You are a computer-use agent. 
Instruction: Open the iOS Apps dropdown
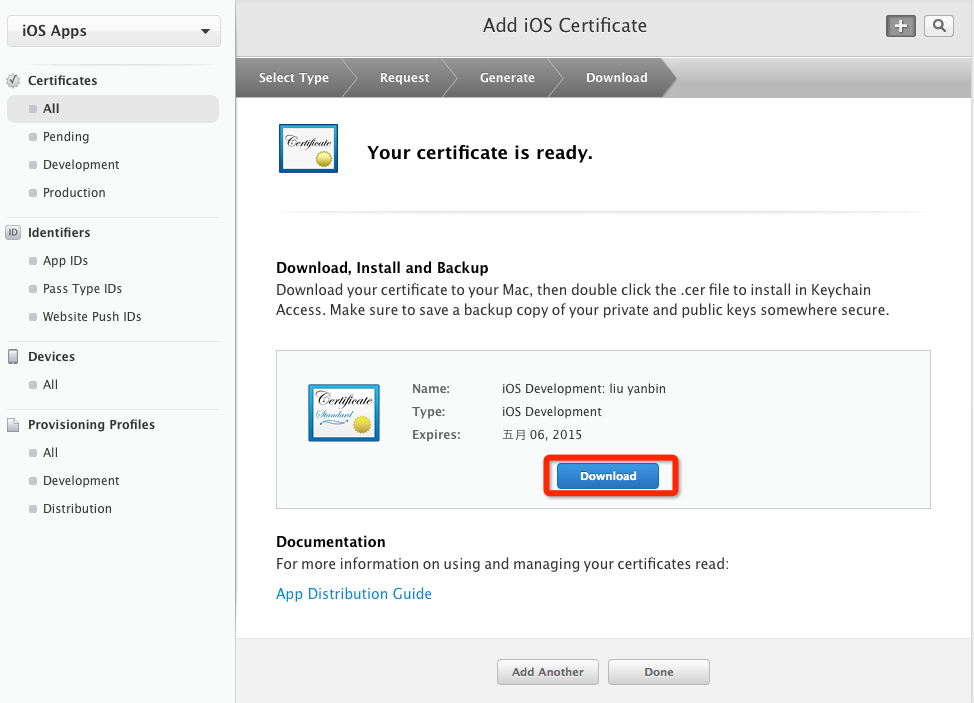coord(114,31)
